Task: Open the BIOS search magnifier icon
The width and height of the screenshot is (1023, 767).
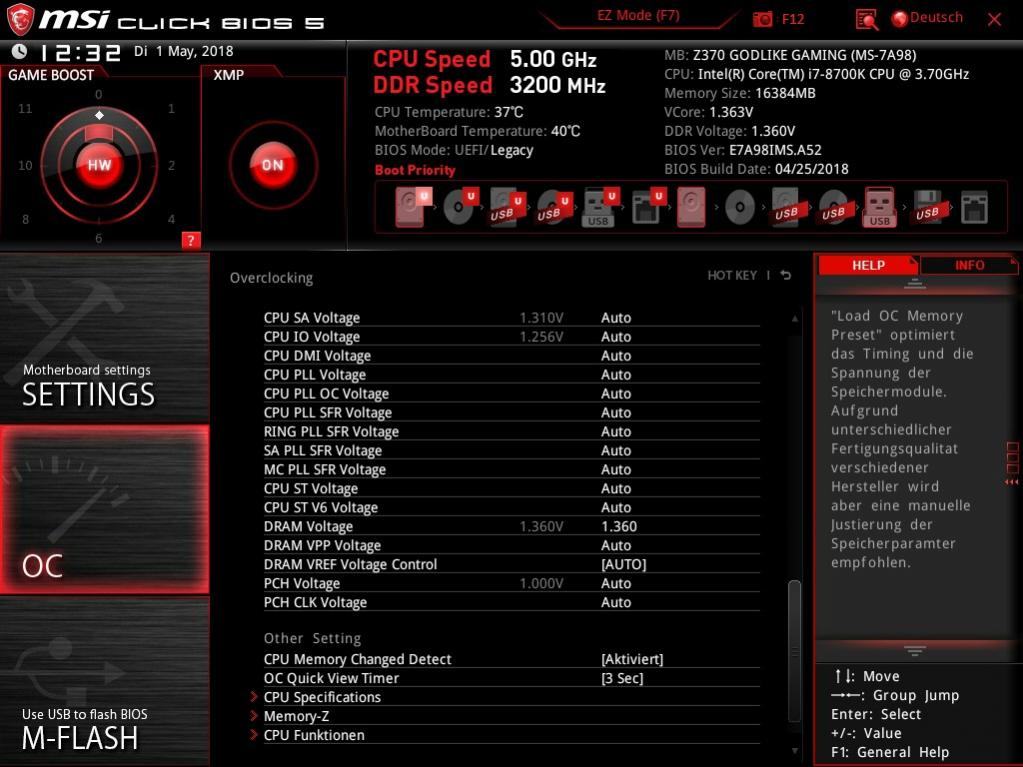Action: 866,20
